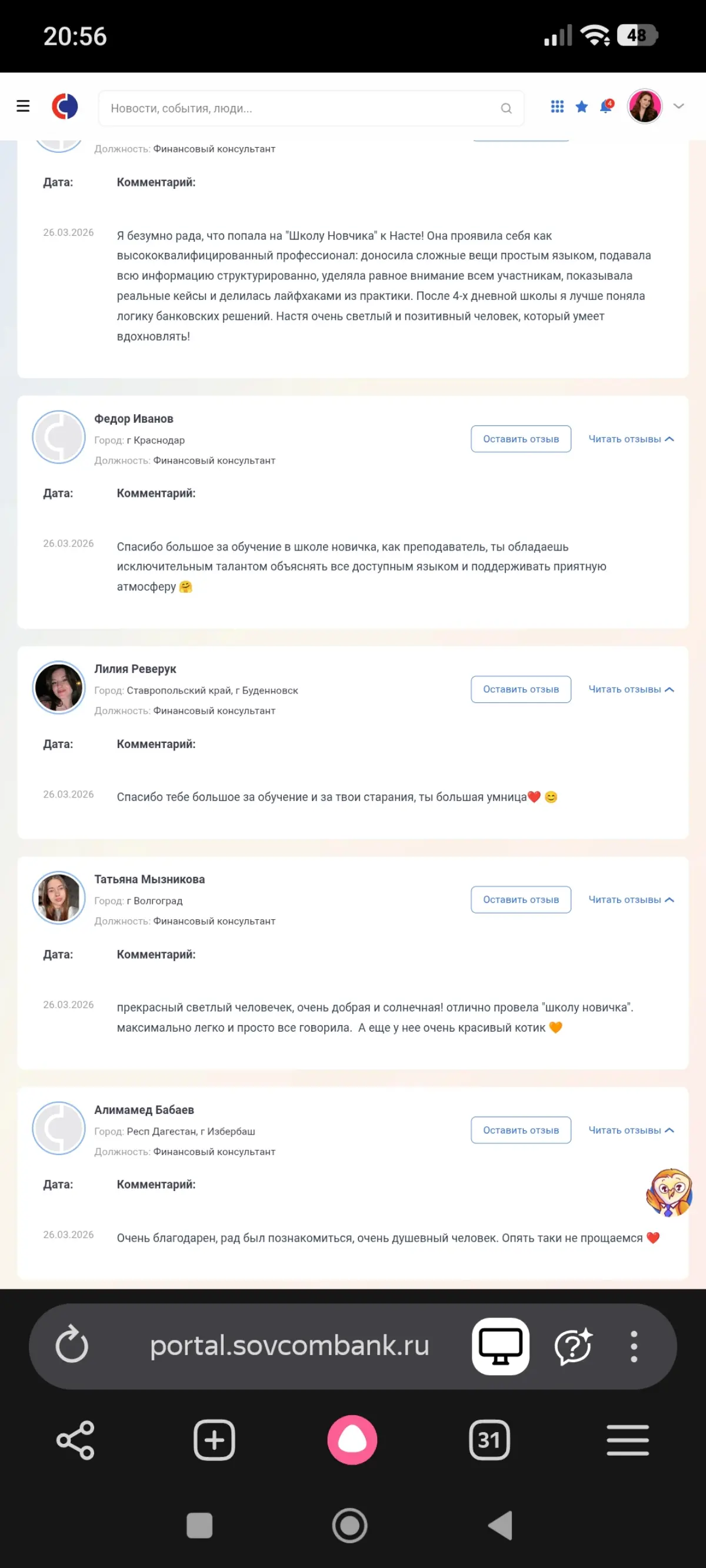Tap the search magnifier icon
Image resolution: width=706 pixels, height=1568 pixels.
tap(505, 108)
